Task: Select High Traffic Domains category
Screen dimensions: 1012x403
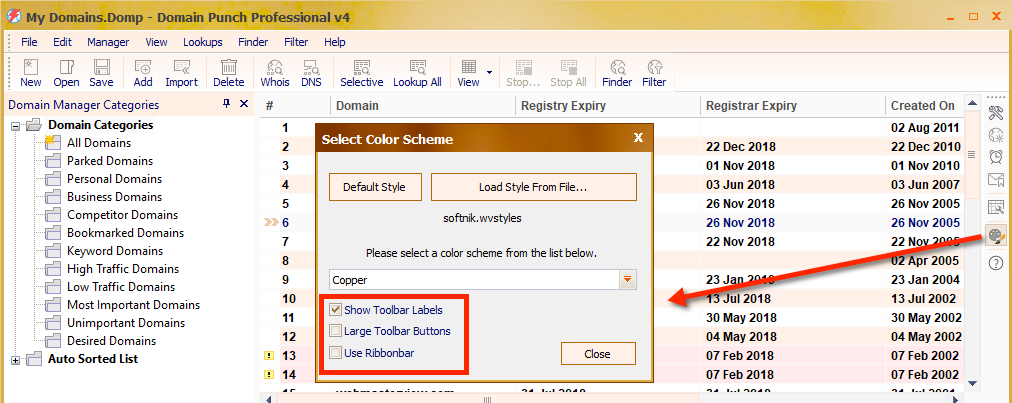Action: (123, 269)
